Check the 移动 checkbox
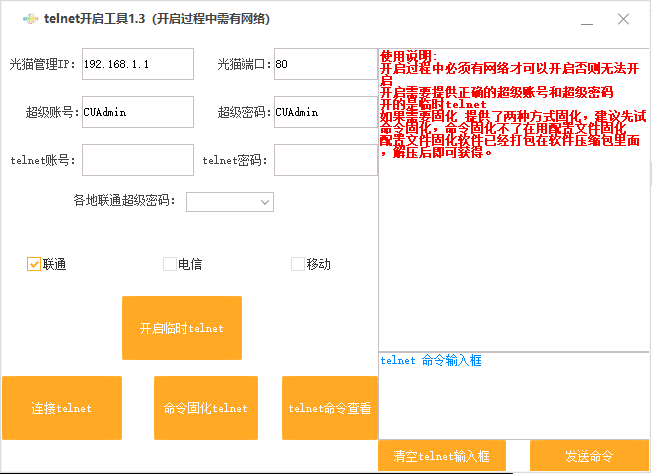This screenshot has width=652, height=474. tap(298, 264)
